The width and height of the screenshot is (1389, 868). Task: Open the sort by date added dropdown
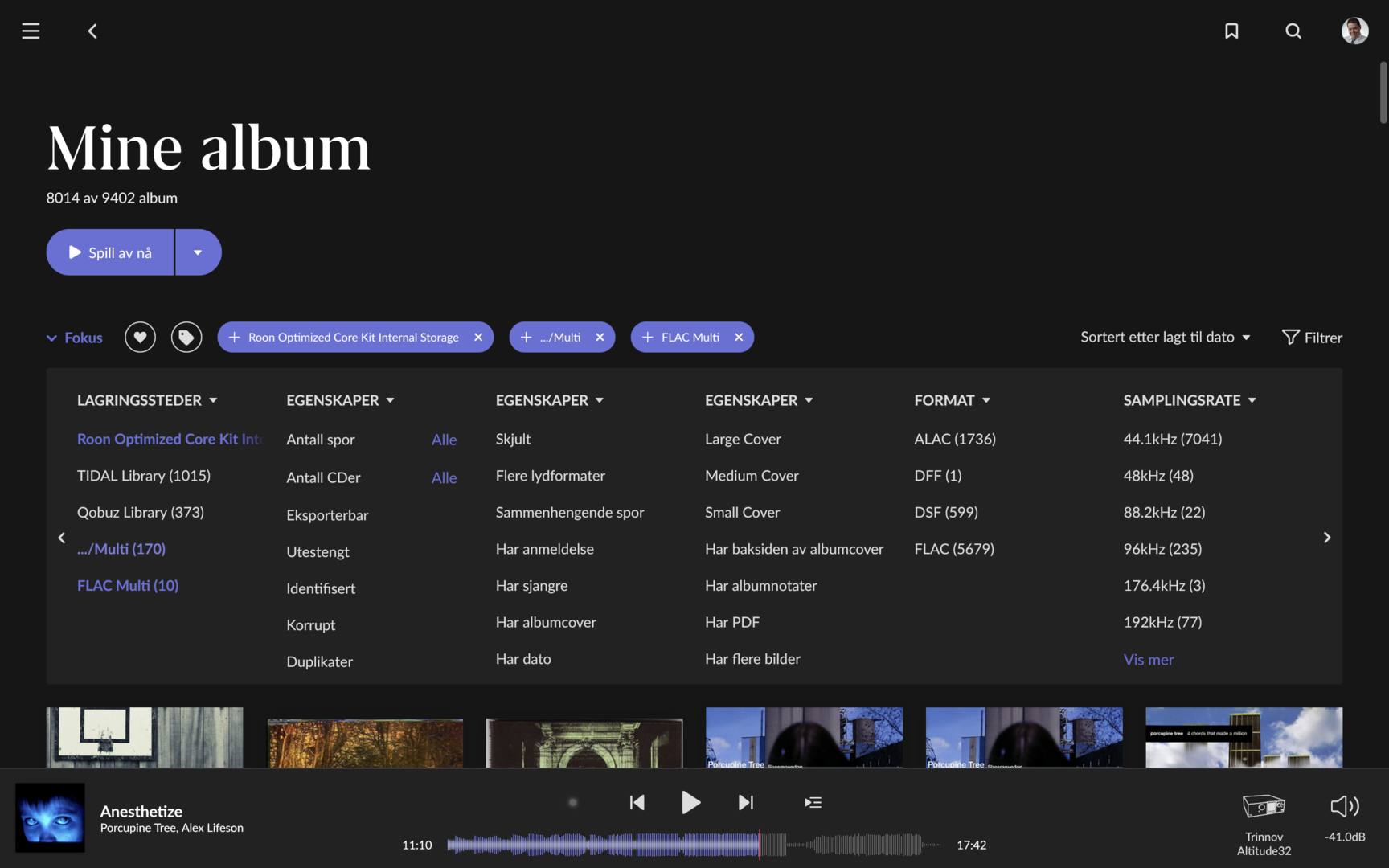point(1165,337)
